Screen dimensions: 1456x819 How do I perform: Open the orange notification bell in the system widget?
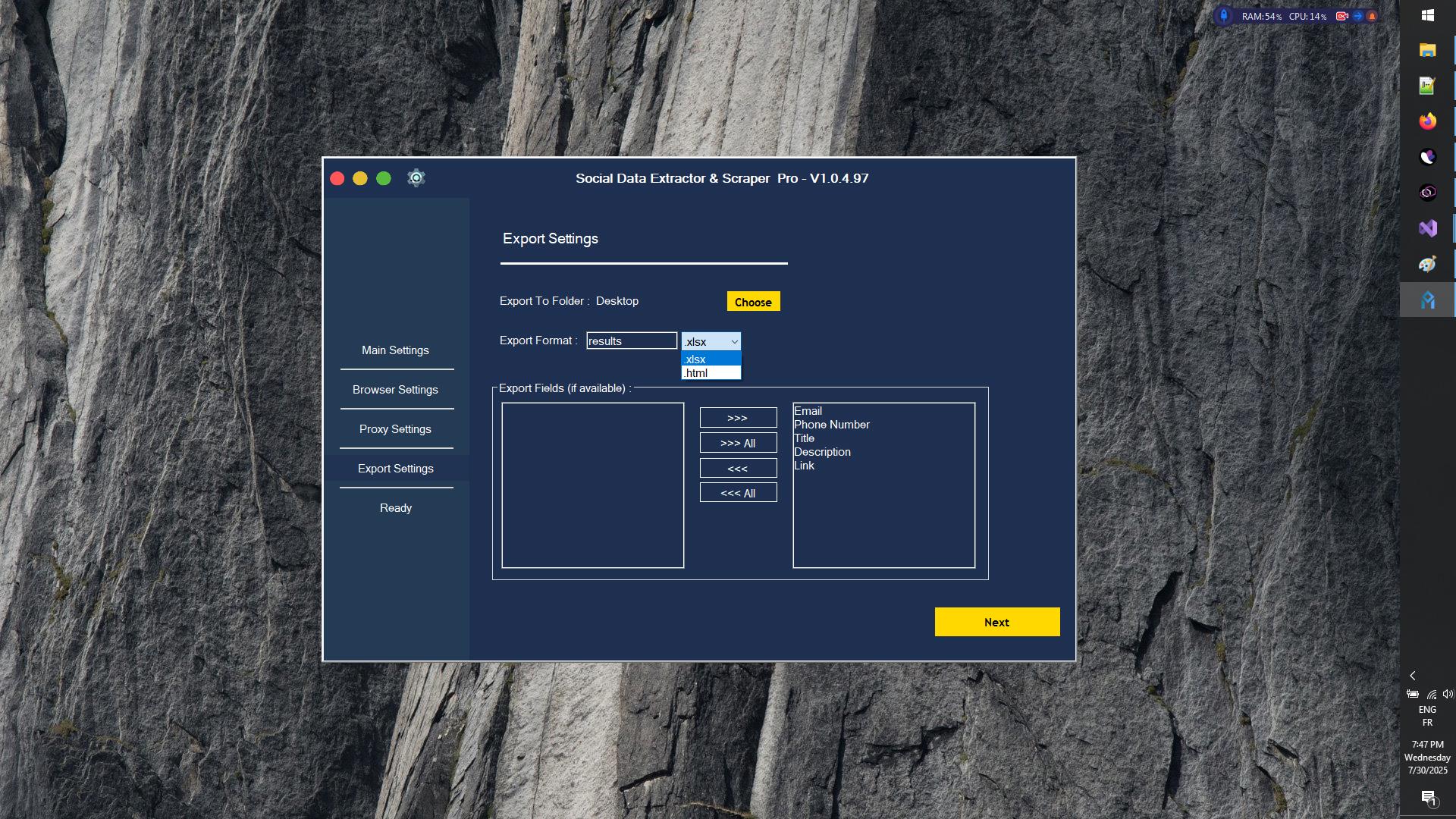[1374, 15]
